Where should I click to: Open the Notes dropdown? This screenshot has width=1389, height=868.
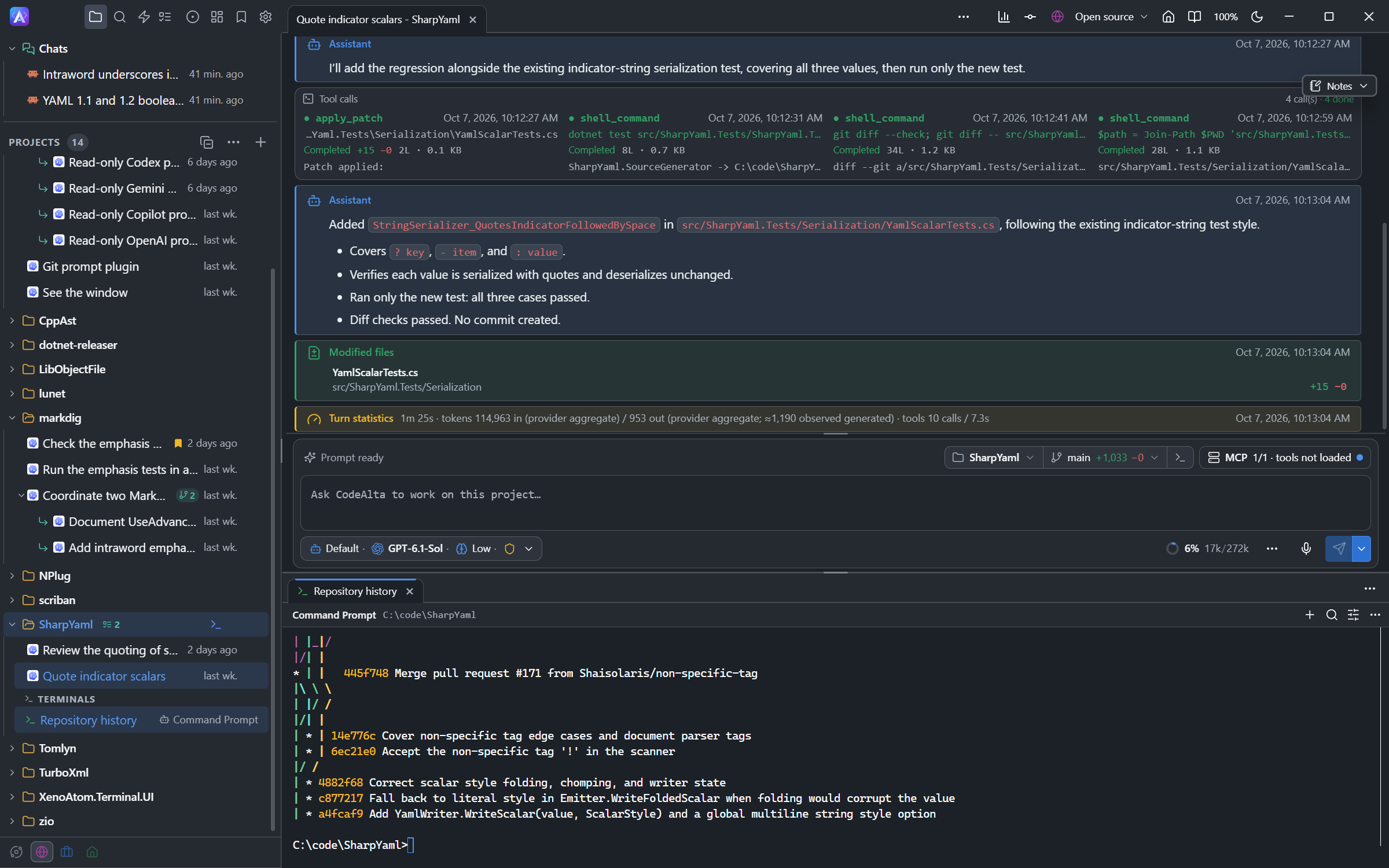(x=1339, y=86)
